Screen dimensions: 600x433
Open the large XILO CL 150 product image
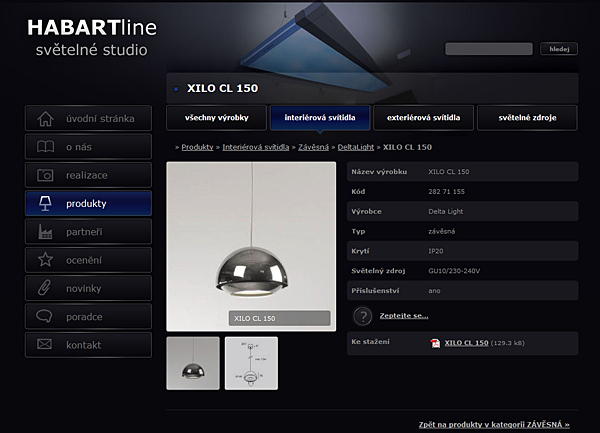251,246
